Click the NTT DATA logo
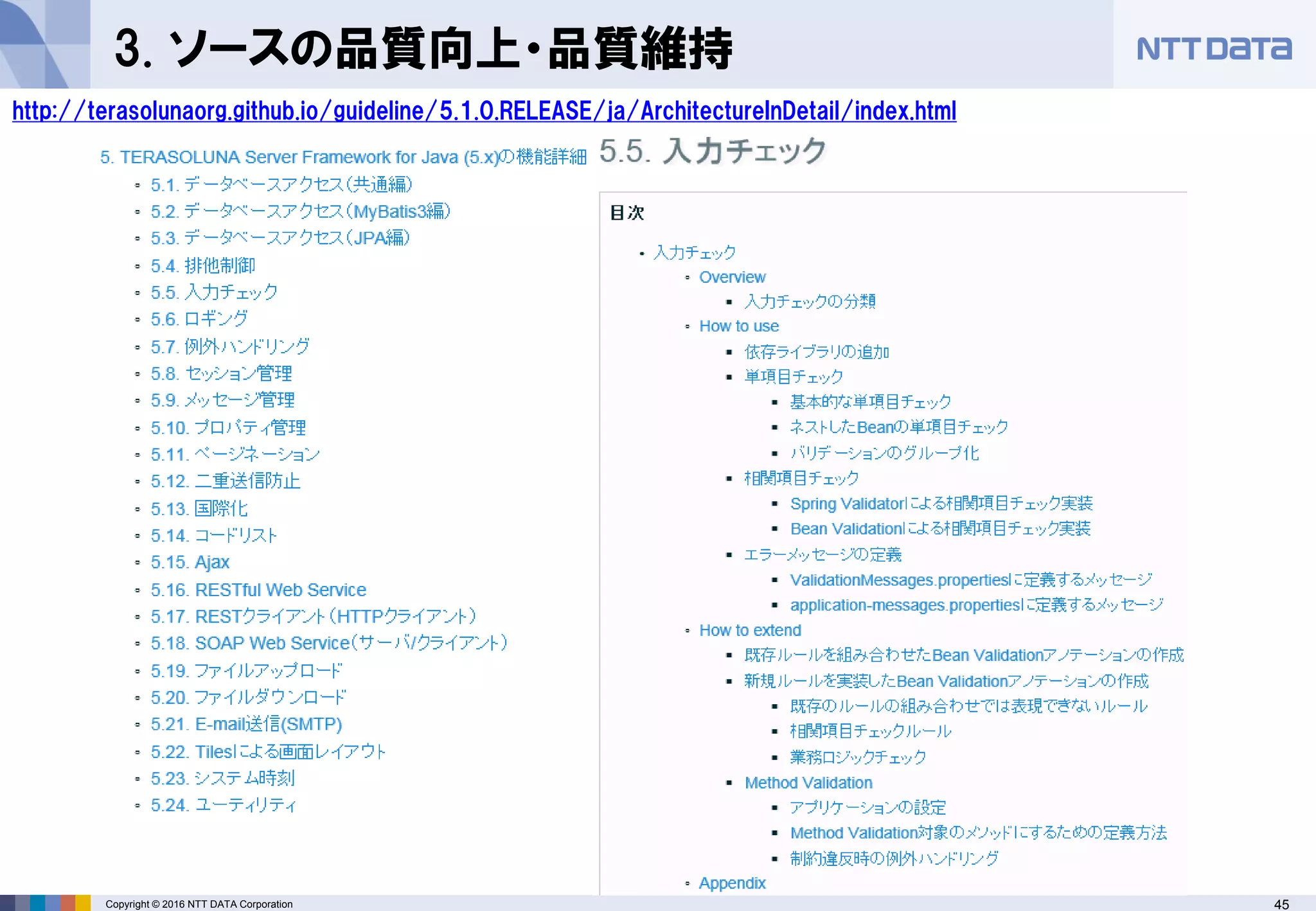Viewport: 1316px width, 911px height. click(x=1214, y=49)
